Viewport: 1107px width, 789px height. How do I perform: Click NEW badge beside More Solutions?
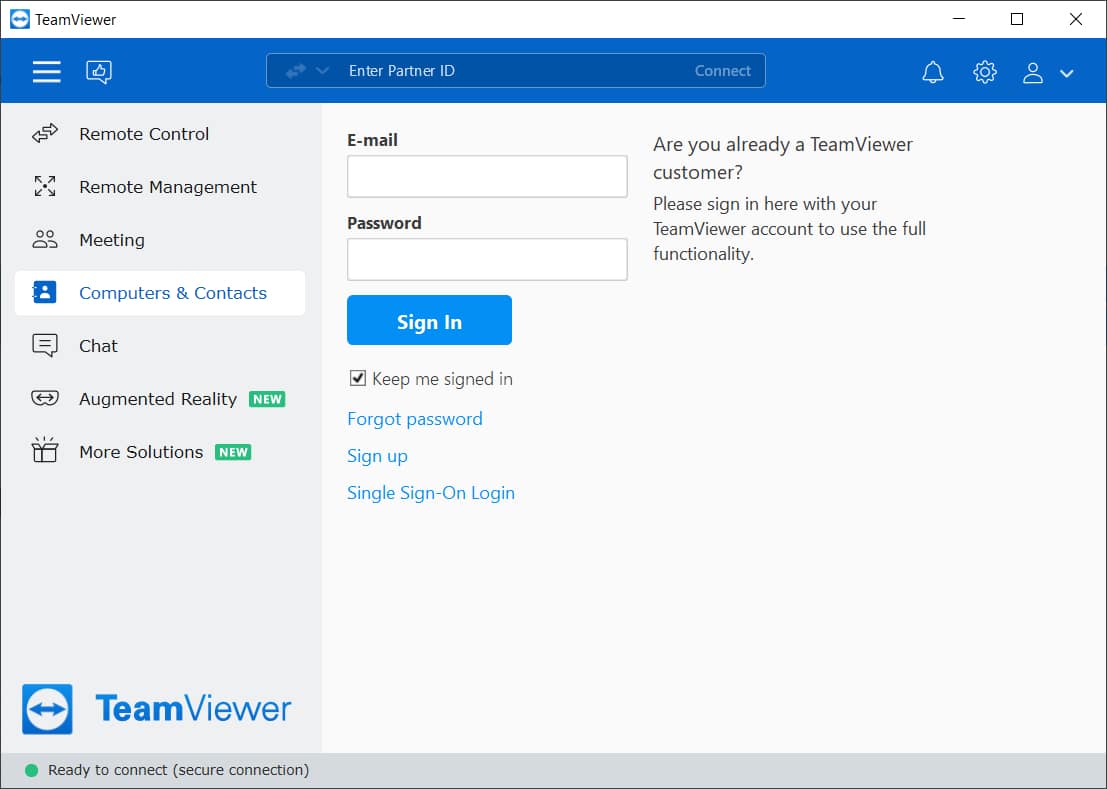[233, 452]
